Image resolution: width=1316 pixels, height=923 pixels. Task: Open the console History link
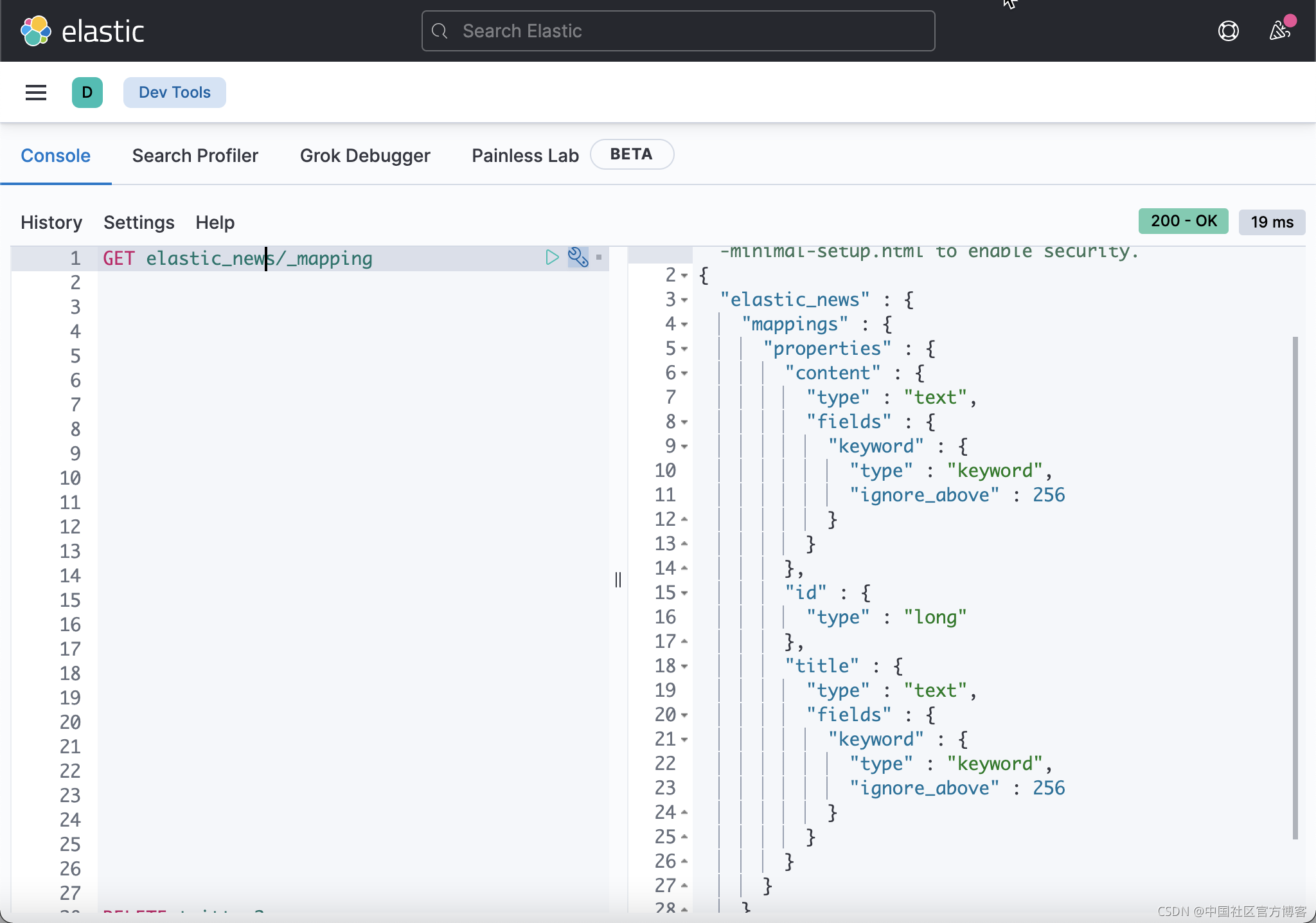click(51, 222)
